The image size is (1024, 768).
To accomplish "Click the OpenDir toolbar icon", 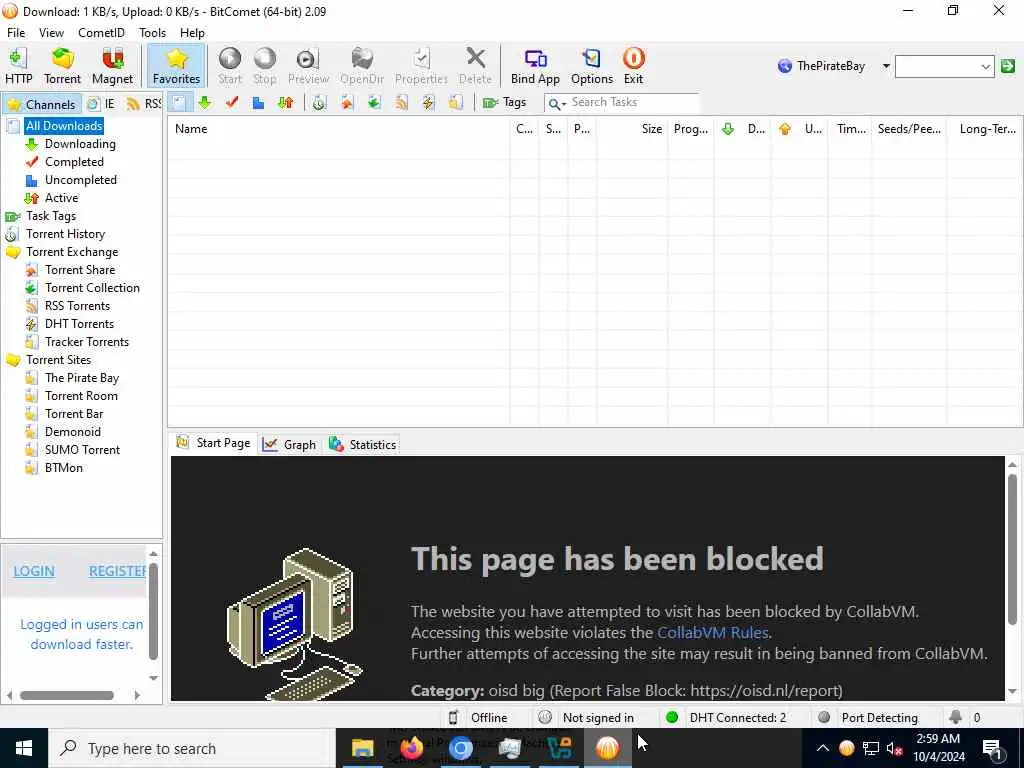I will [x=362, y=65].
